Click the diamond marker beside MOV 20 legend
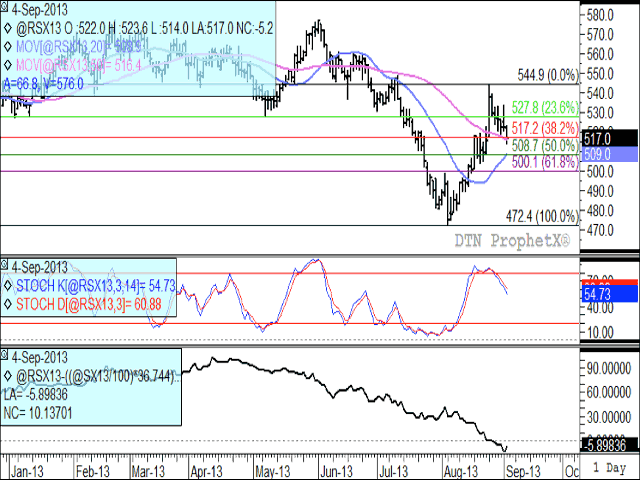 point(8,47)
